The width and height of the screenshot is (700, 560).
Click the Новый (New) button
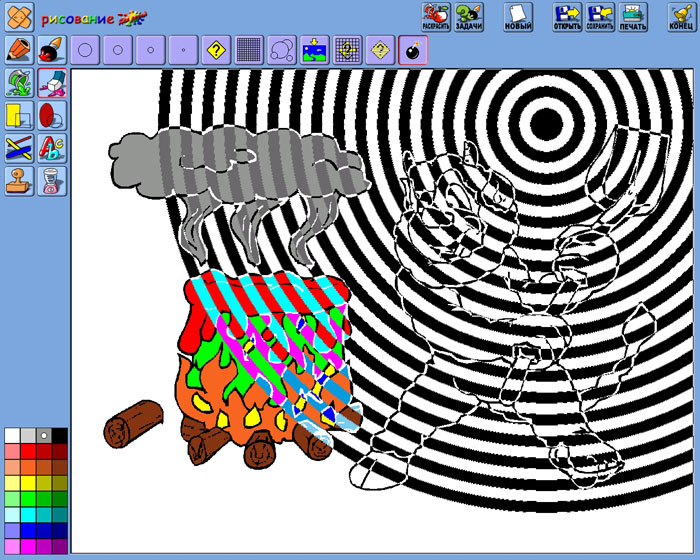[518, 16]
